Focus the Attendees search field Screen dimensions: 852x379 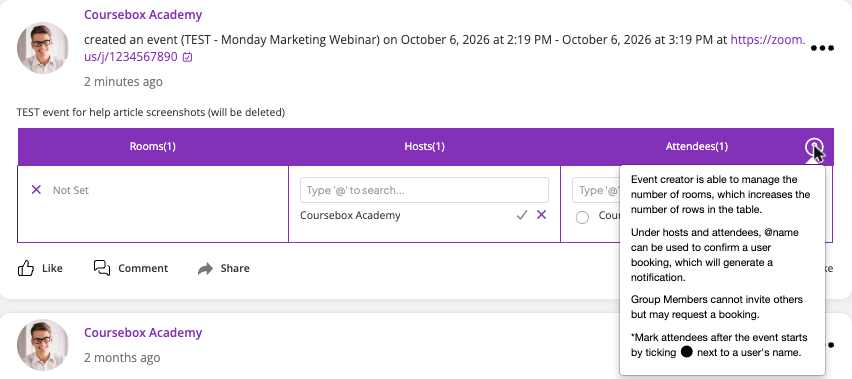[596, 190]
